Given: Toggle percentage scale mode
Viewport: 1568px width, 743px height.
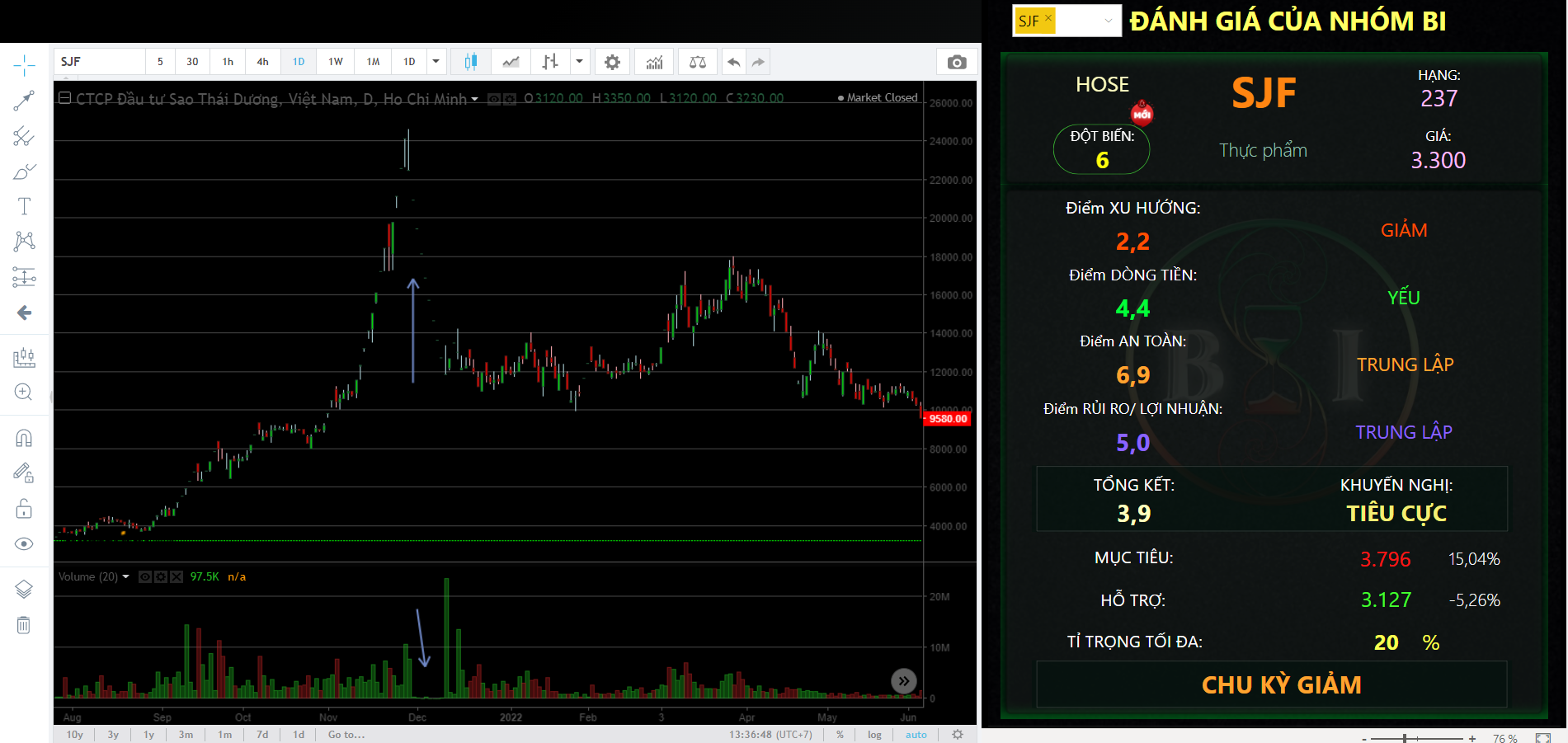Looking at the screenshot, I should coord(840,735).
